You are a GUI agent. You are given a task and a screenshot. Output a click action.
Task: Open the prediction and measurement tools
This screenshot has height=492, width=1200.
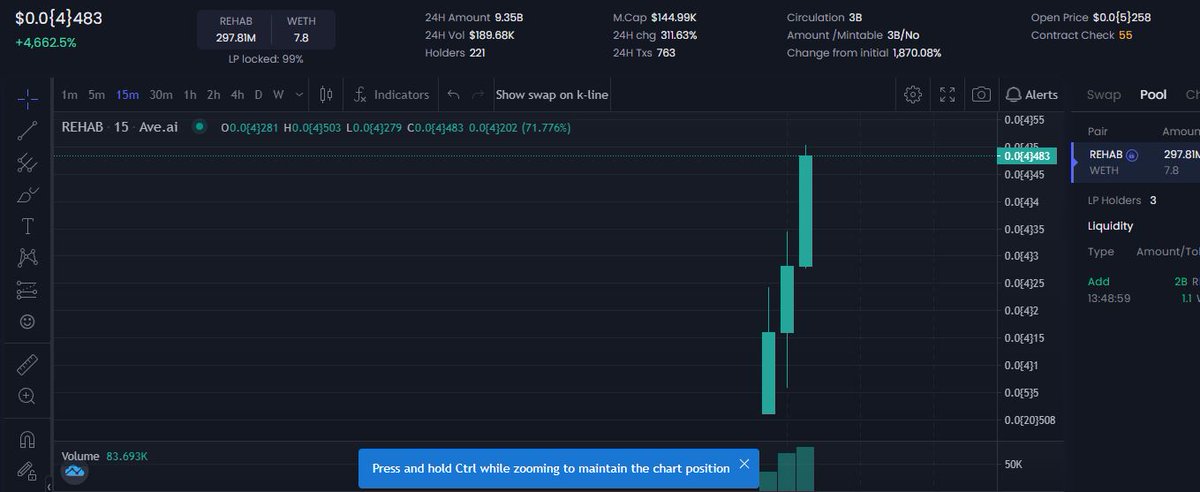tap(27, 290)
